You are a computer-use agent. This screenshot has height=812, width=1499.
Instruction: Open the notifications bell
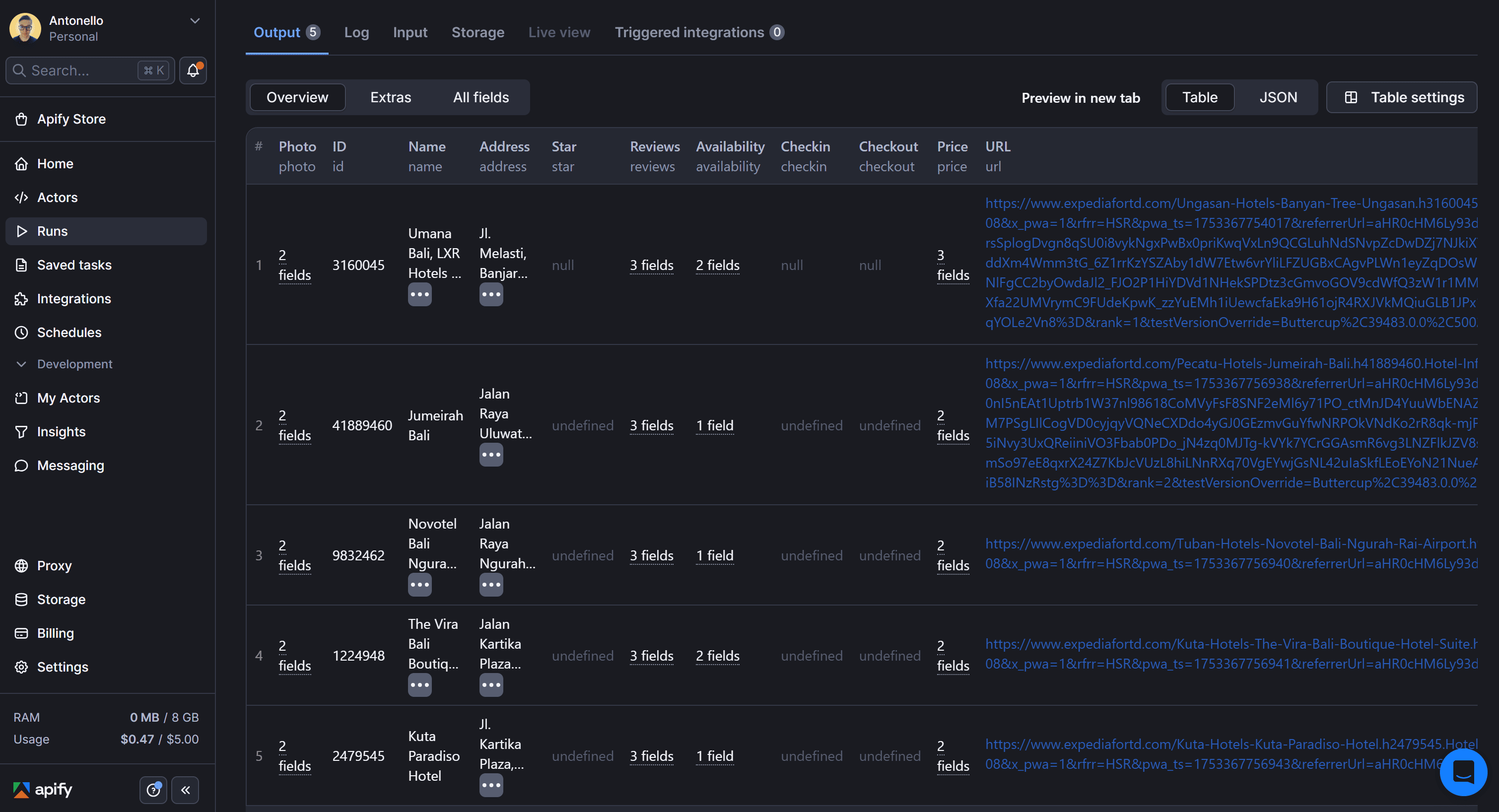[x=193, y=70]
